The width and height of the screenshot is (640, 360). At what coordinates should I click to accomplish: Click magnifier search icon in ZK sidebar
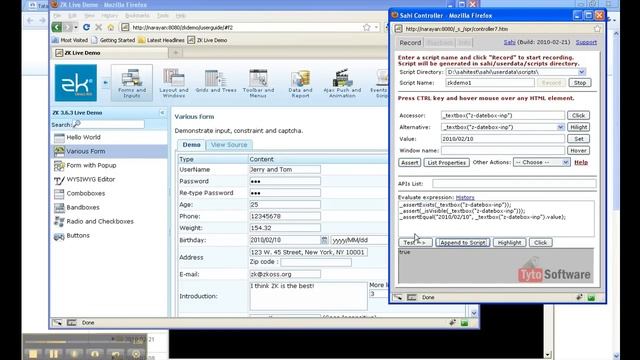click(77, 124)
